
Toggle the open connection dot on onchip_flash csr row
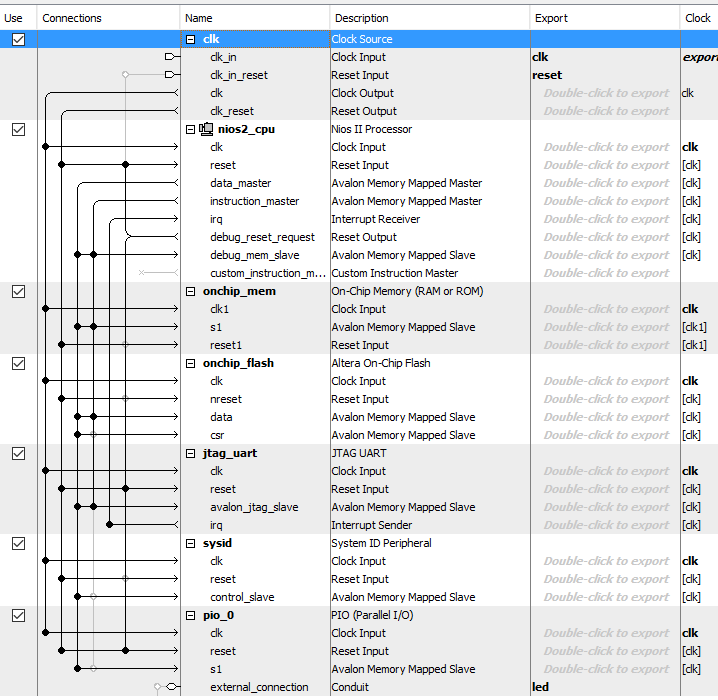93,435
